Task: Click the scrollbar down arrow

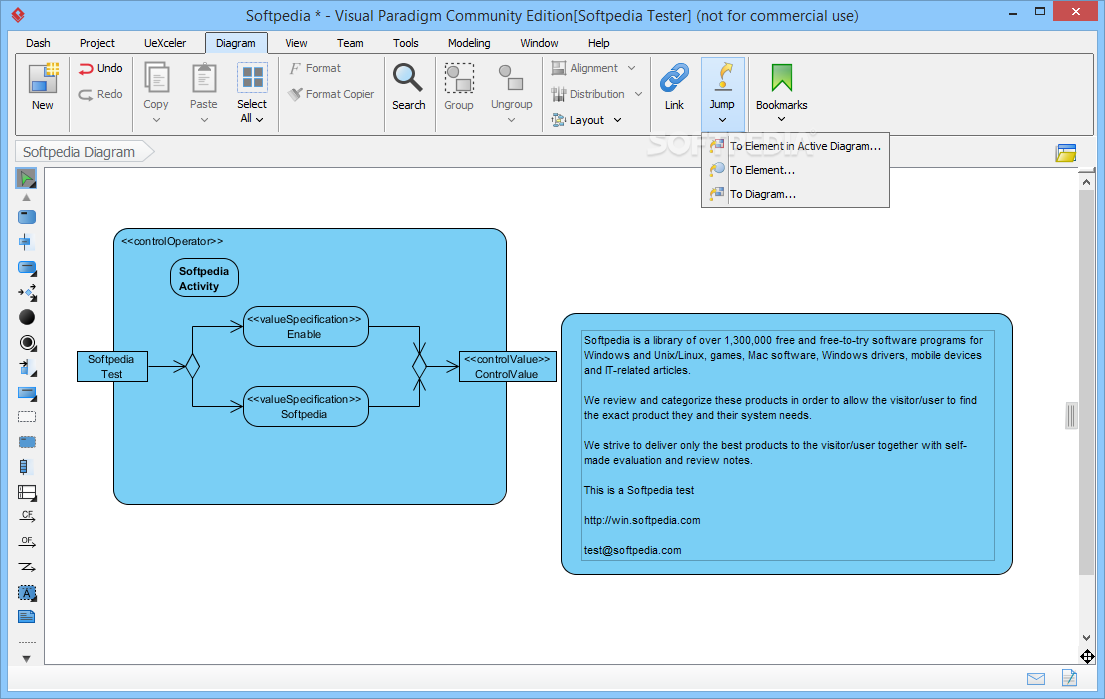Action: (x=1087, y=638)
